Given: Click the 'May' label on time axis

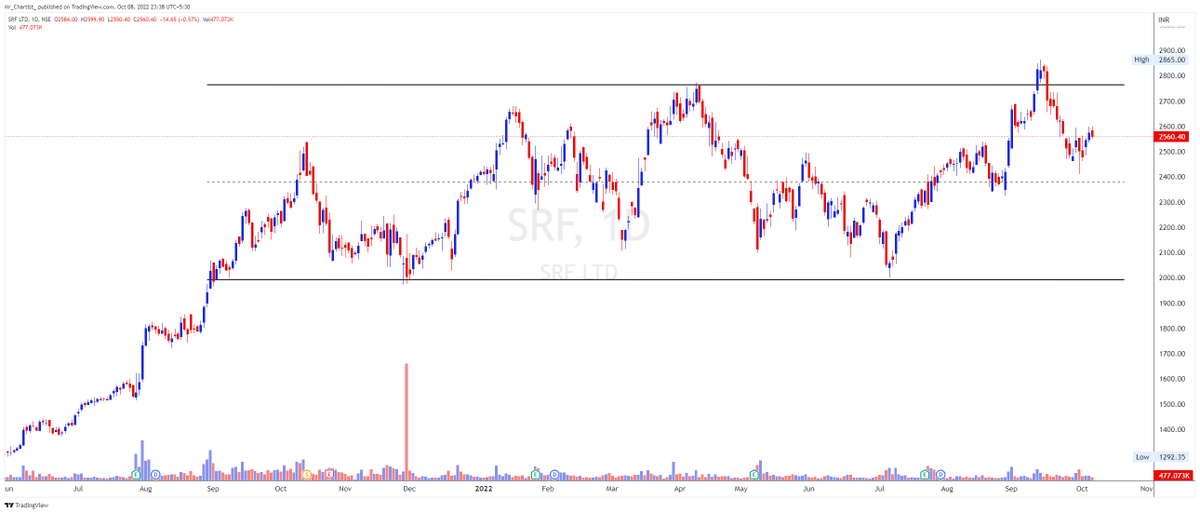Looking at the screenshot, I should [741, 491].
